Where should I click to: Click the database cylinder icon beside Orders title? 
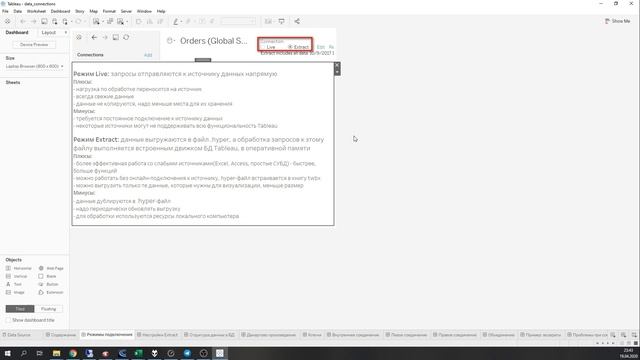pyautogui.click(x=170, y=40)
